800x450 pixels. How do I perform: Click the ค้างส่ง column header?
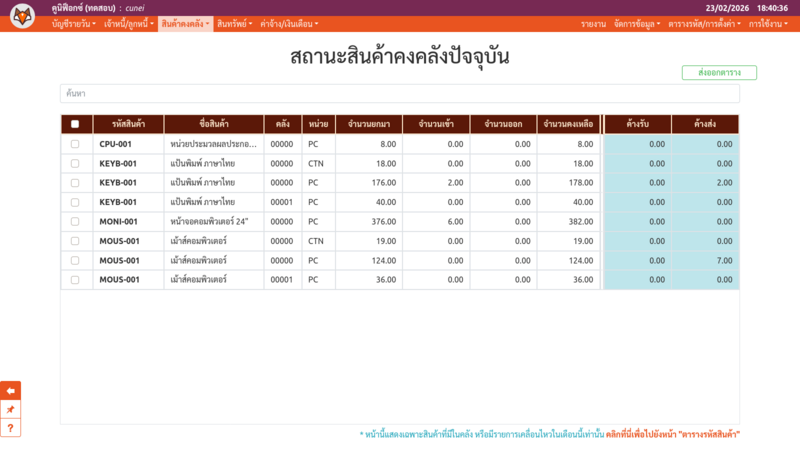[x=705, y=124]
